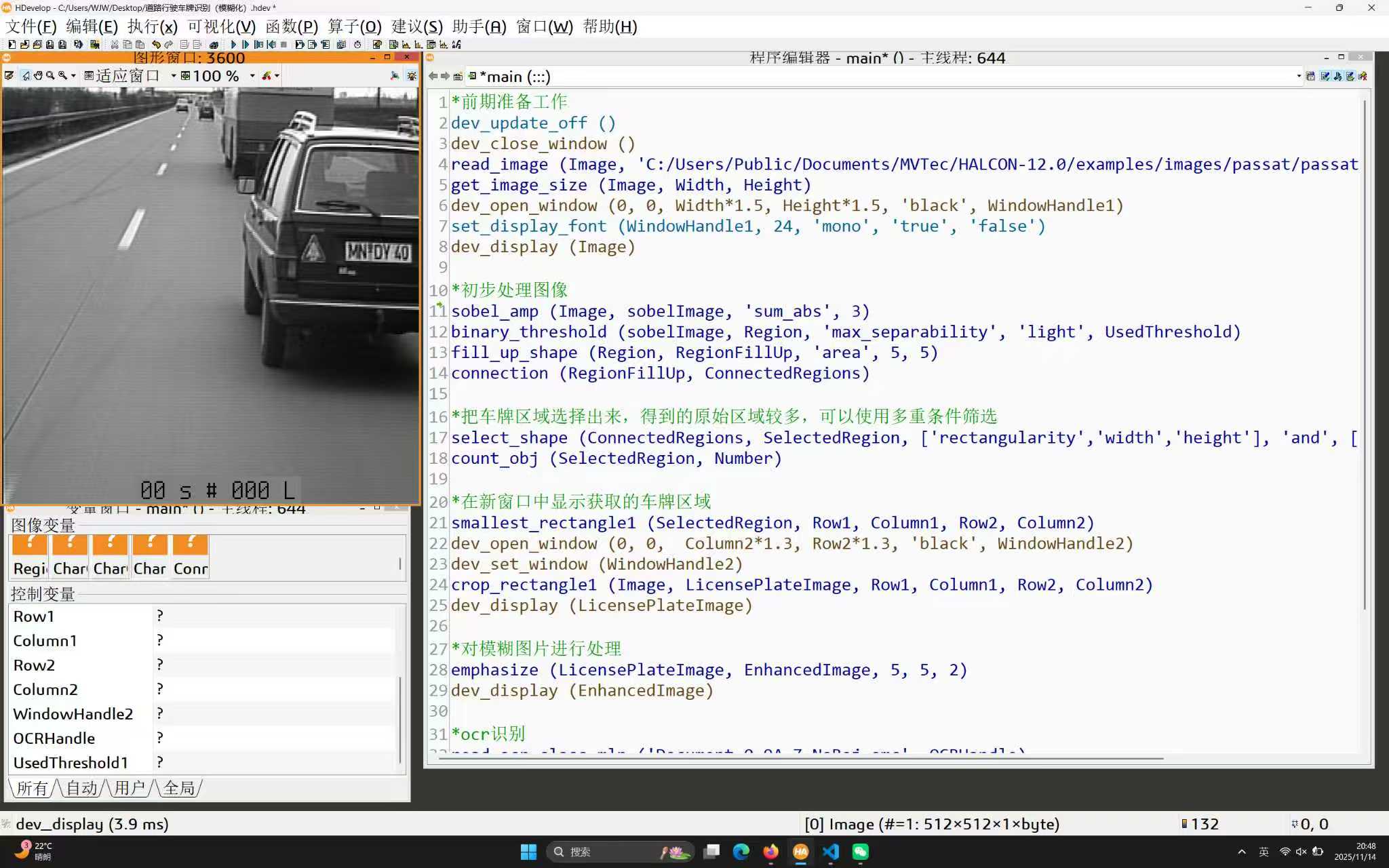The width and height of the screenshot is (1389, 868).
Task: Toggle the pointer selection mode tool
Action: [x=25, y=76]
